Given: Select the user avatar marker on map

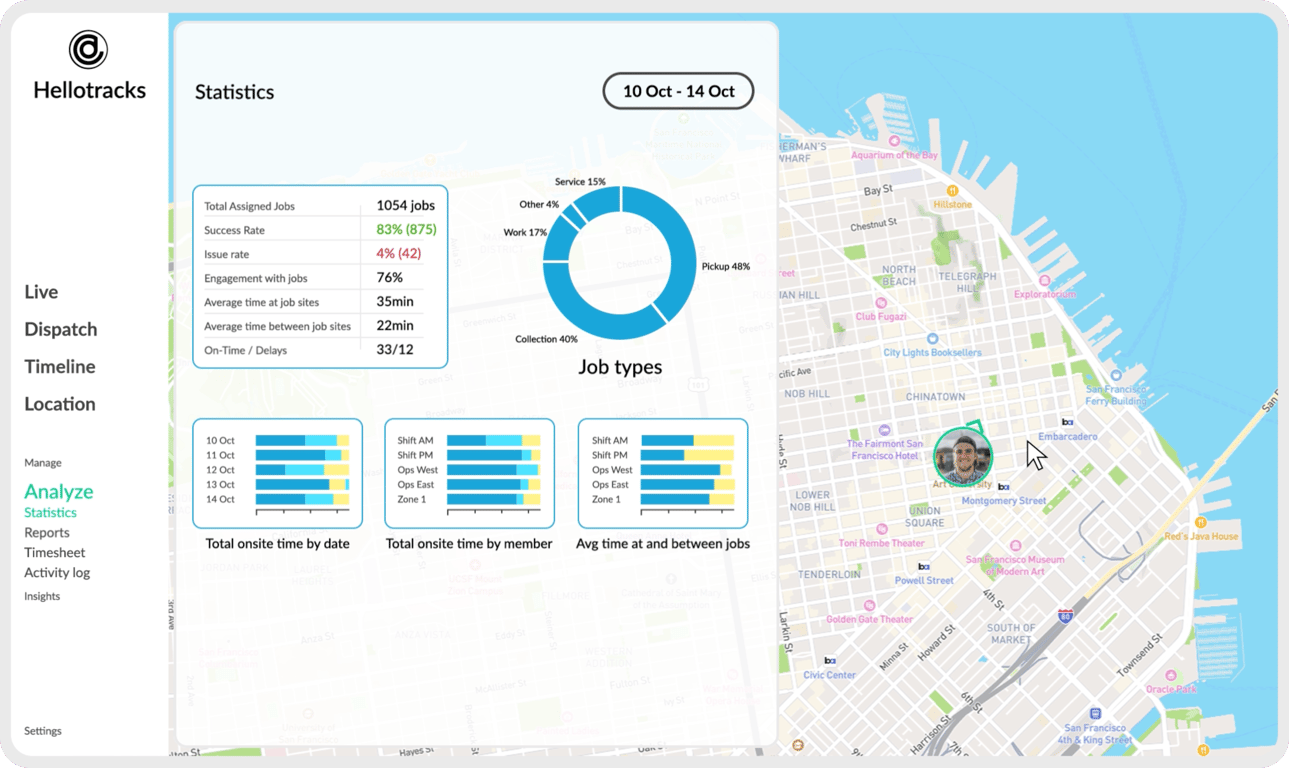Looking at the screenshot, I should (963, 456).
